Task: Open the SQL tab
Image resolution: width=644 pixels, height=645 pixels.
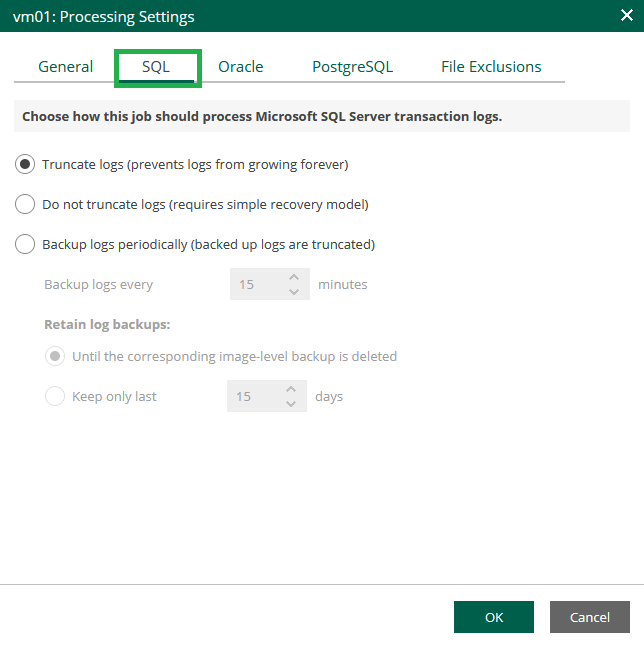Action: (156, 67)
